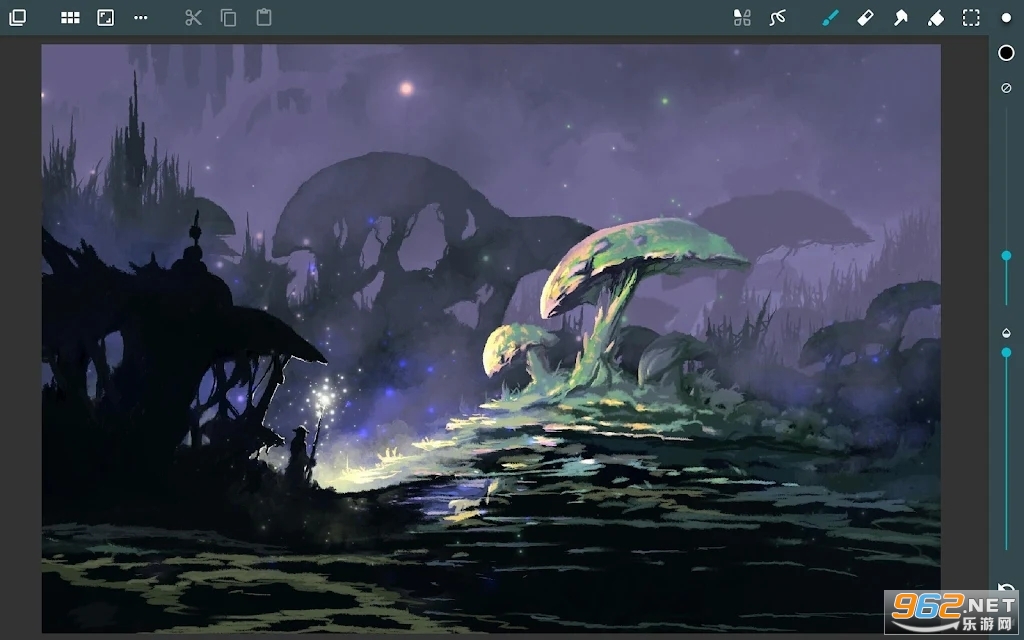Select the paint bucket fill tool
This screenshot has width=1024, height=640.
pyautogui.click(x=936, y=18)
